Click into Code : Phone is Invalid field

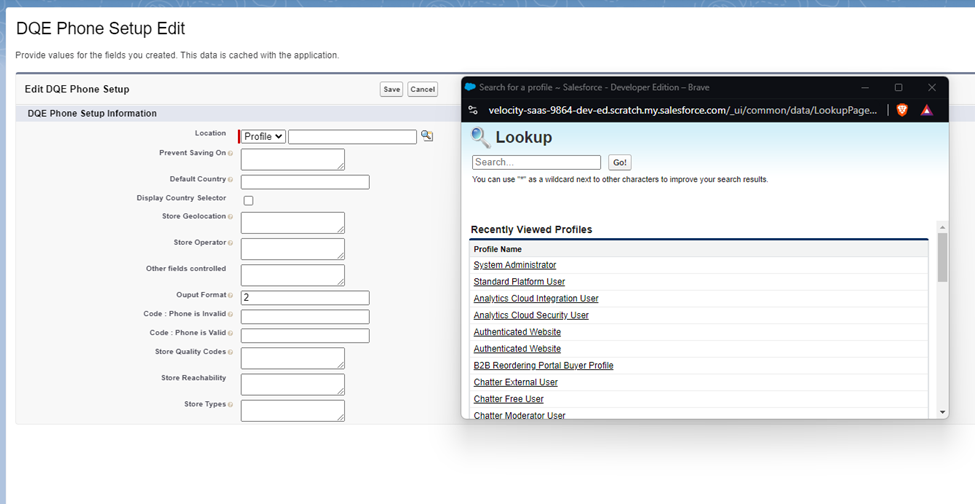tap(305, 317)
